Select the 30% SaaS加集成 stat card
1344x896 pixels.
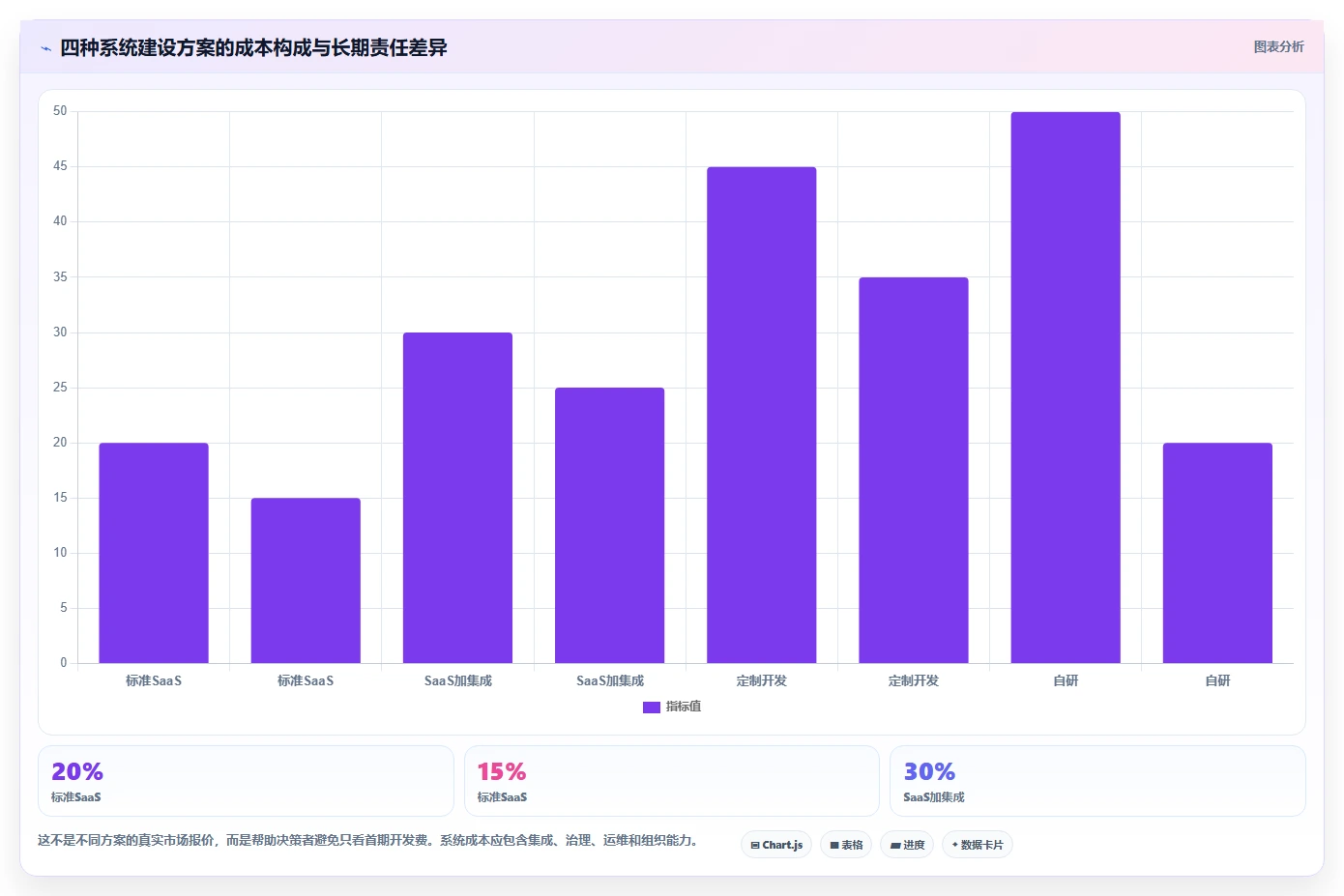[x=1097, y=781]
